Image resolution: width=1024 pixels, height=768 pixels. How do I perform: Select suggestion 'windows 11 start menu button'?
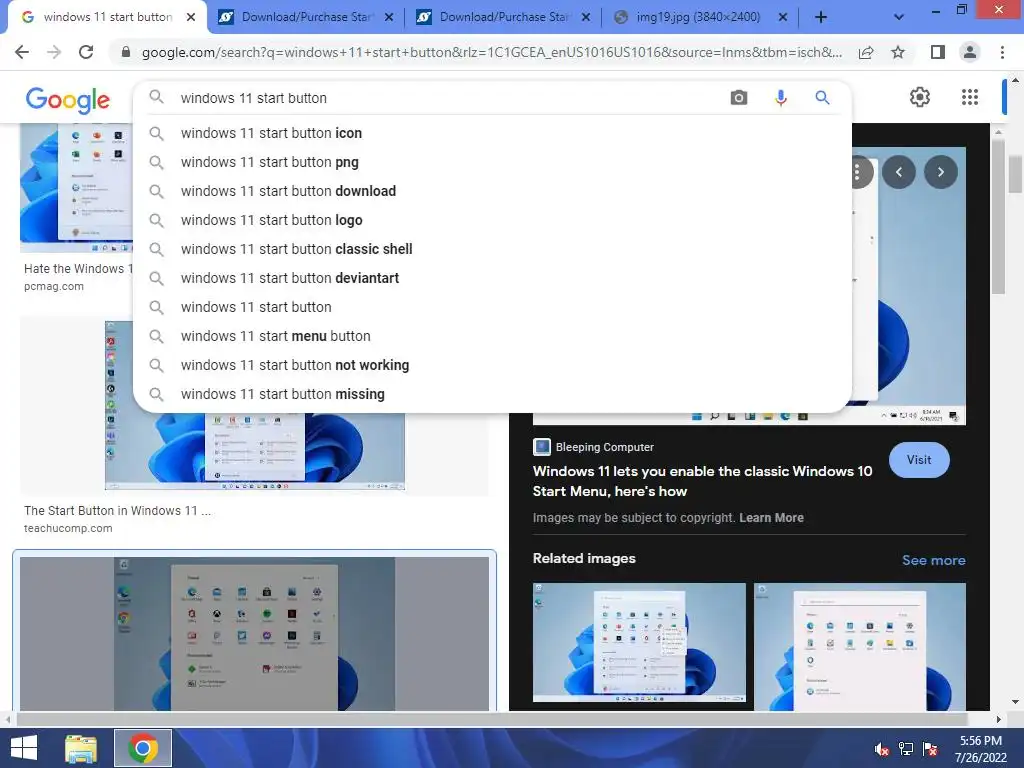tap(492, 336)
